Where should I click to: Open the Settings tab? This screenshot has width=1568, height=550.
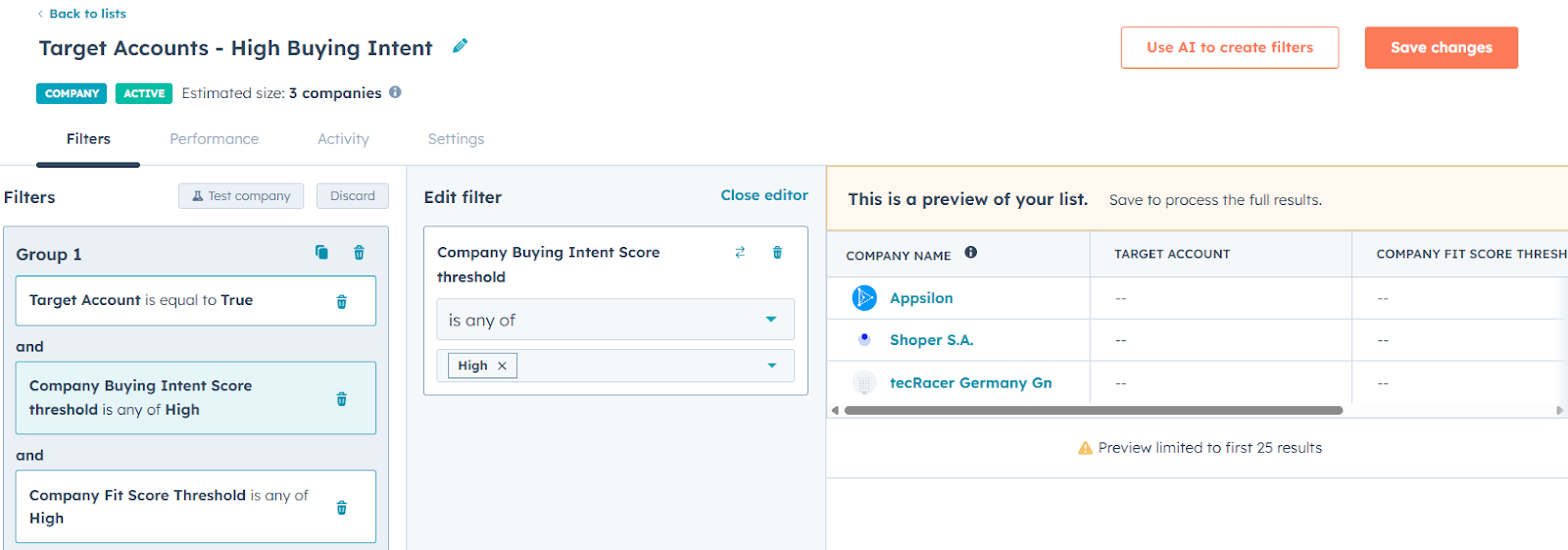456,139
